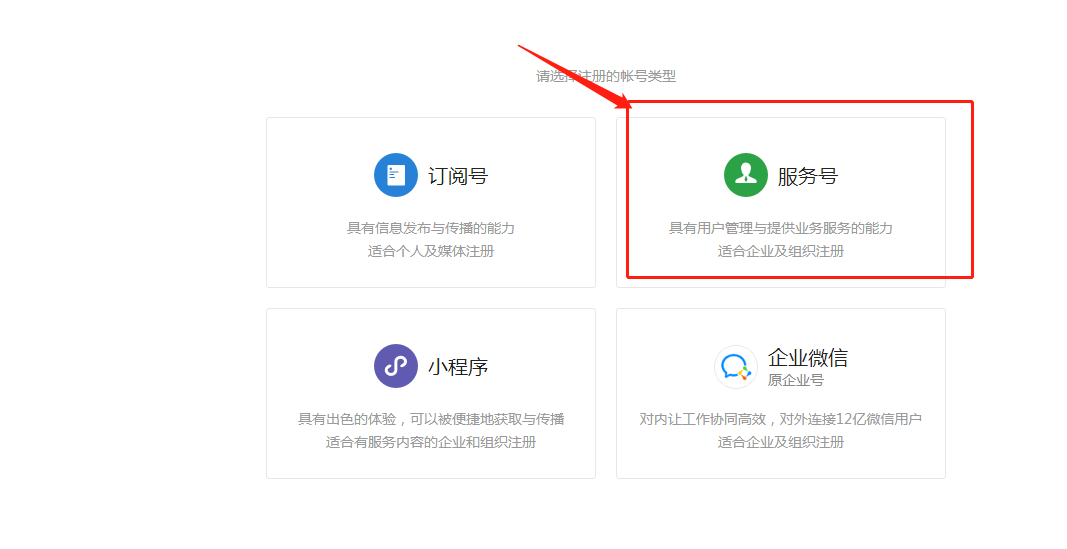Viewport: 1067px width, 549px height.
Task: Click the 请选择注册的帐号类型 heading
Action: click(606, 76)
